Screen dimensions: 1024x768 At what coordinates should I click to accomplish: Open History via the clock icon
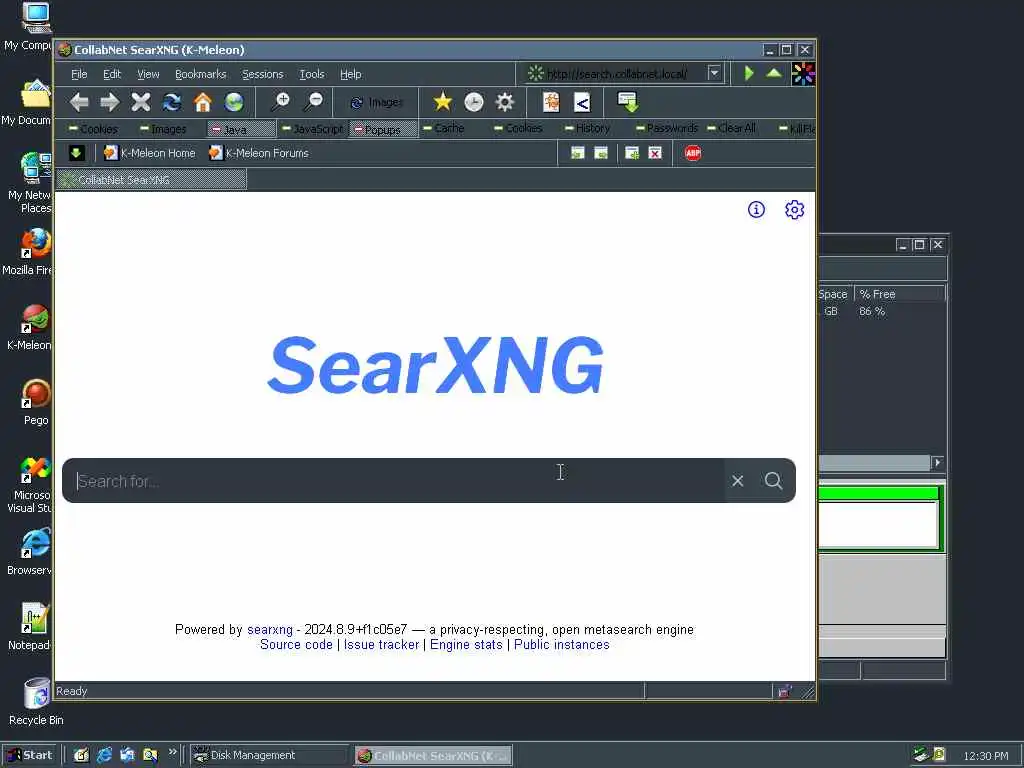[x=473, y=102]
